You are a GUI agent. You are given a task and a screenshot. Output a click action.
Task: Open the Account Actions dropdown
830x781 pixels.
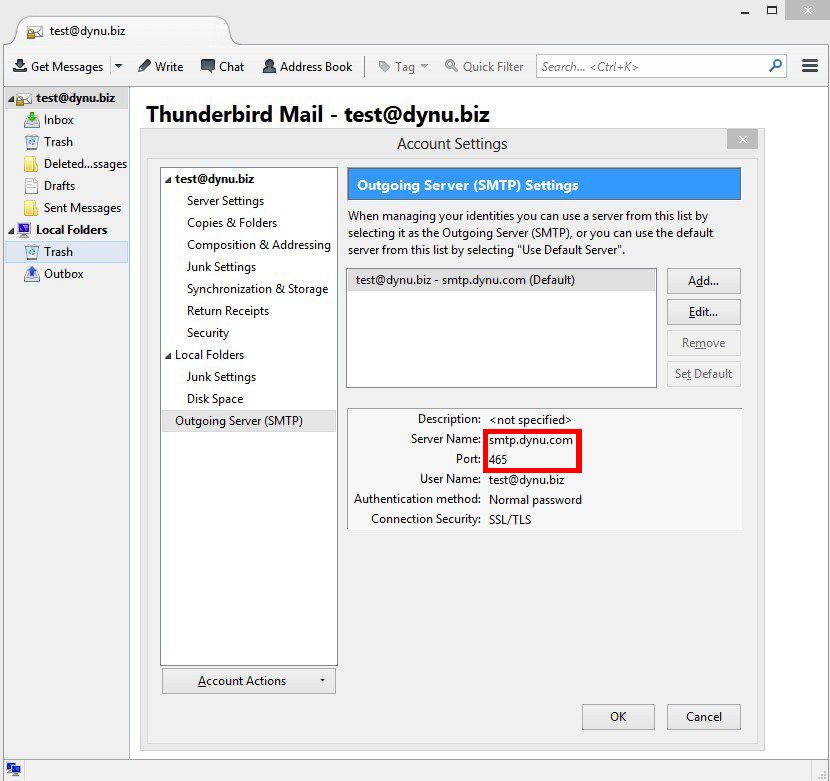point(249,681)
